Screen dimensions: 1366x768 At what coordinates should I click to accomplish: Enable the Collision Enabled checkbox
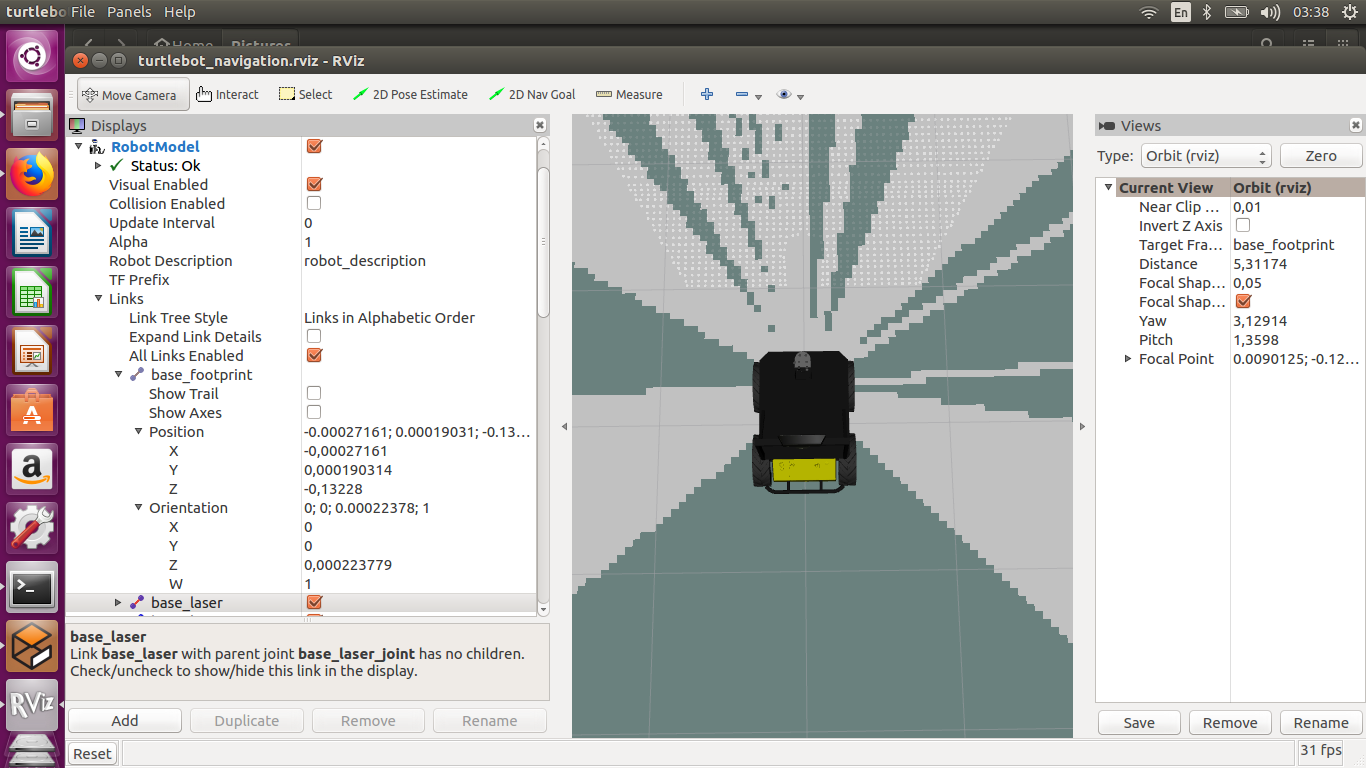click(x=314, y=204)
